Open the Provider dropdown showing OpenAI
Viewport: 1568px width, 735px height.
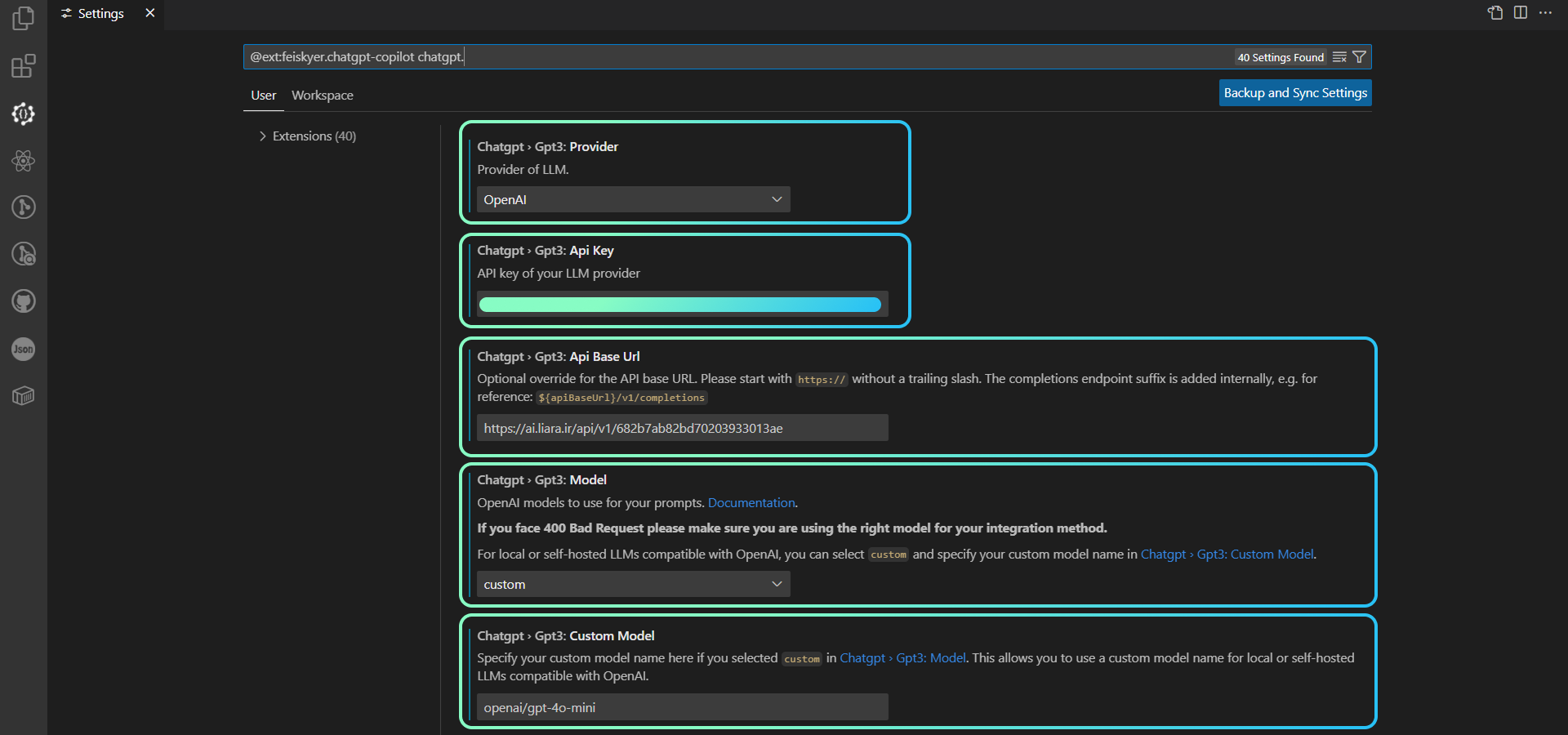(x=634, y=199)
